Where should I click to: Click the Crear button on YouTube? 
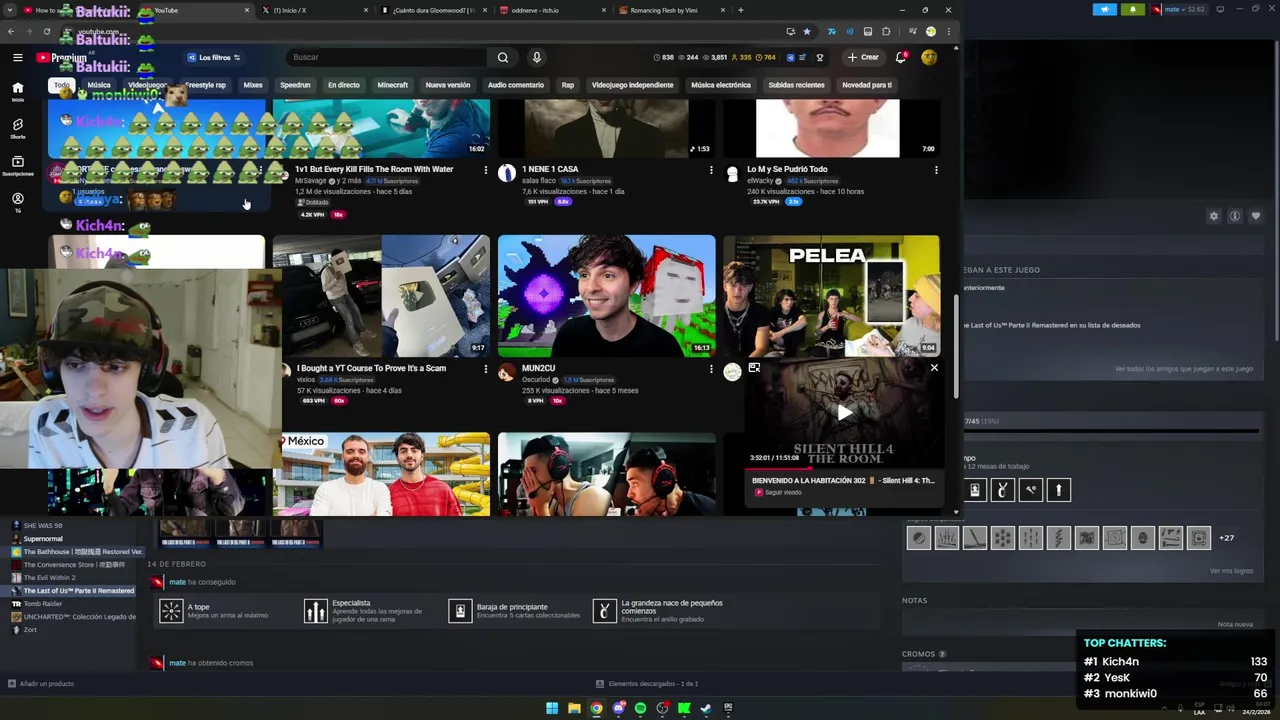click(863, 57)
